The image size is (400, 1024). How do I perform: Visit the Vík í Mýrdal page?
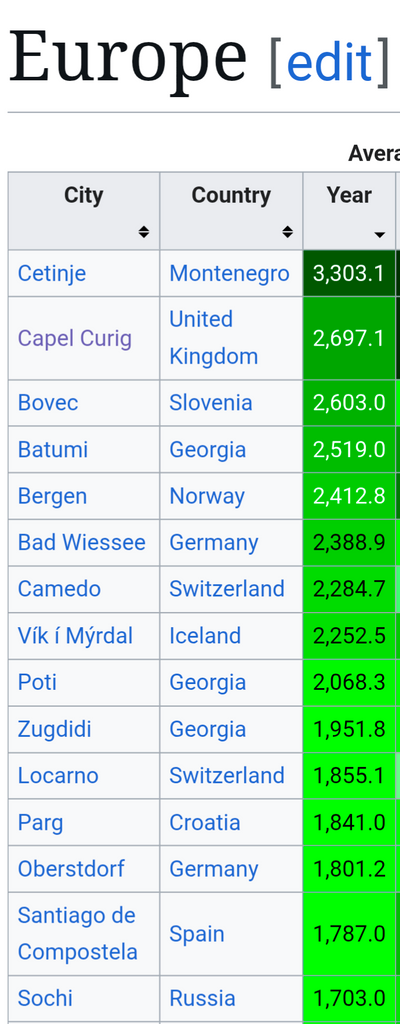pos(75,635)
